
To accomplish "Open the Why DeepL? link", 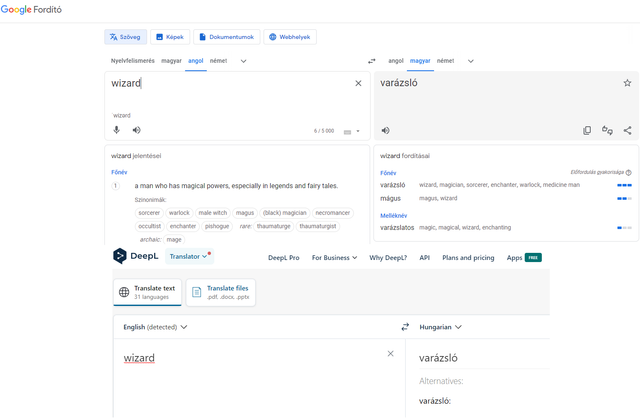I will coord(388,258).
